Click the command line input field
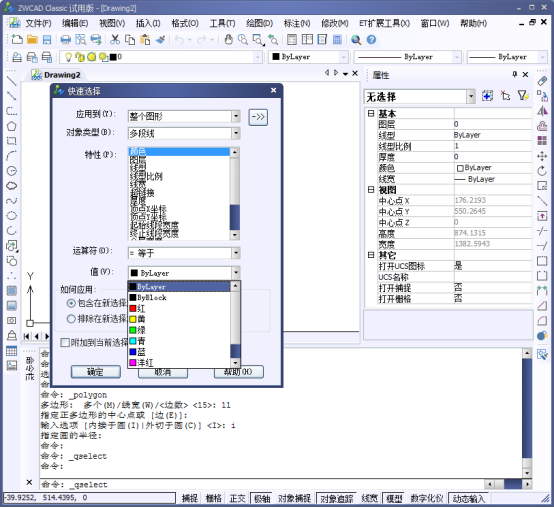554x508 pixels. (x=261, y=484)
